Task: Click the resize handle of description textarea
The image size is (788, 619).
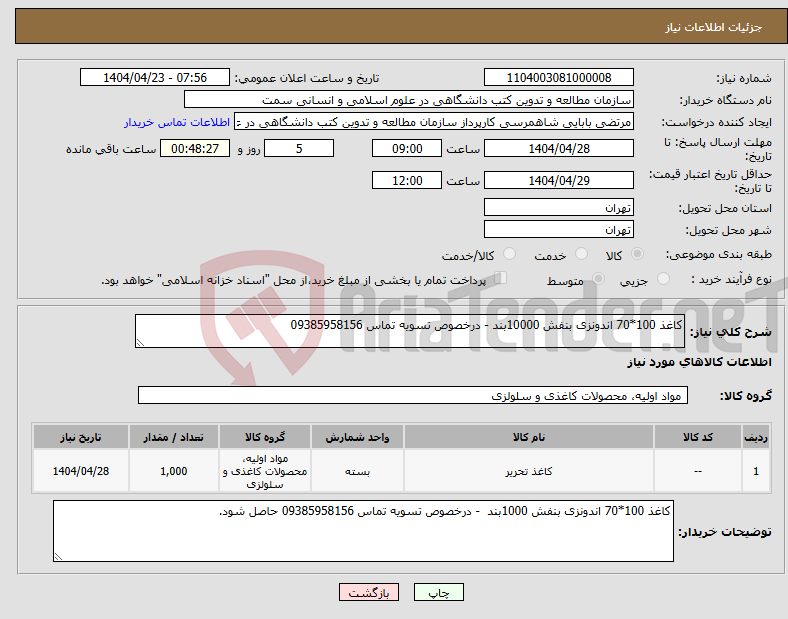Action: pos(140,343)
